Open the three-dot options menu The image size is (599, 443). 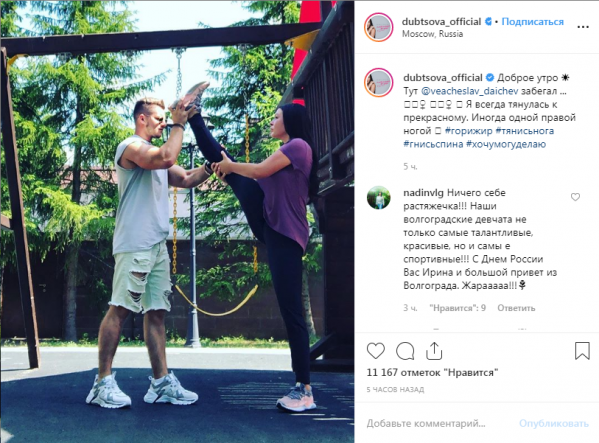click(583, 27)
